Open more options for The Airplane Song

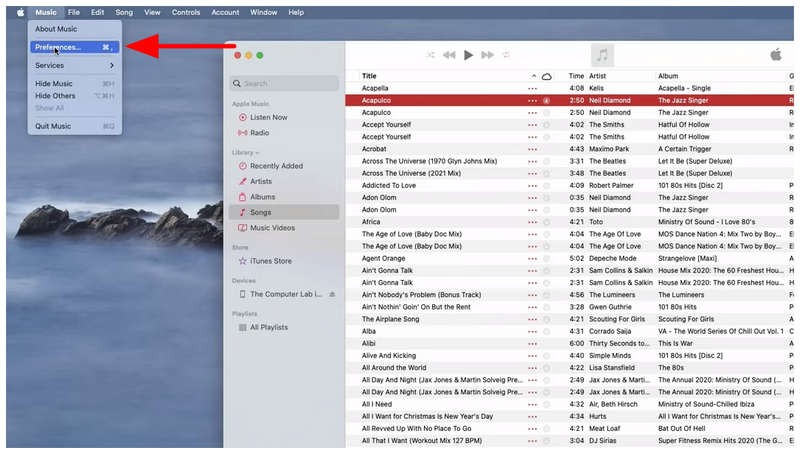pyautogui.click(x=533, y=319)
